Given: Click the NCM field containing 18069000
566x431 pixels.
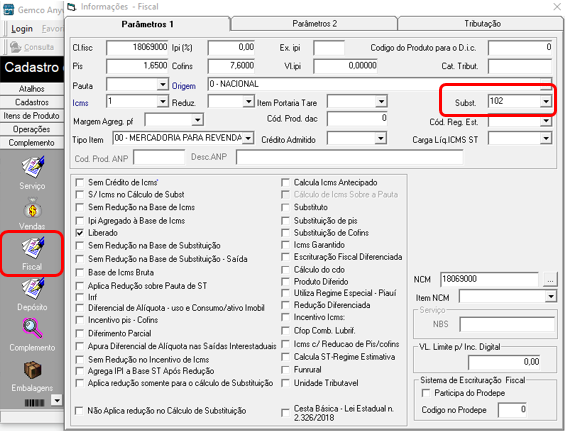Looking at the screenshot, I should (x=489, y=279).
